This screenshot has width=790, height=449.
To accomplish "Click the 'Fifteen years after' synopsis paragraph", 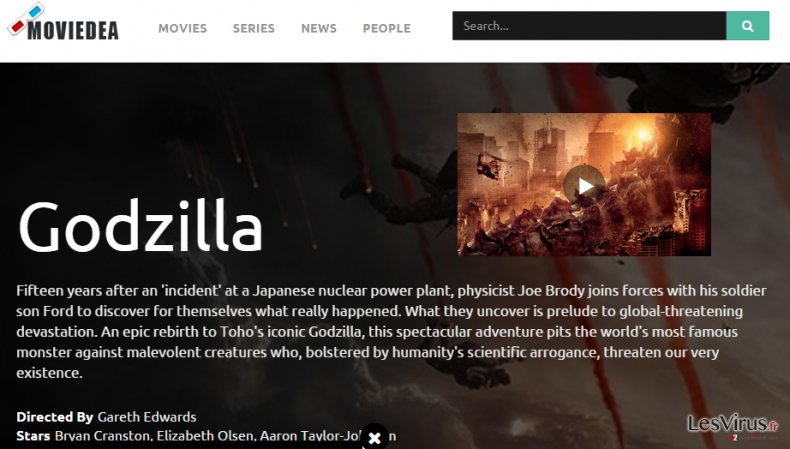I will pos(391,332).
